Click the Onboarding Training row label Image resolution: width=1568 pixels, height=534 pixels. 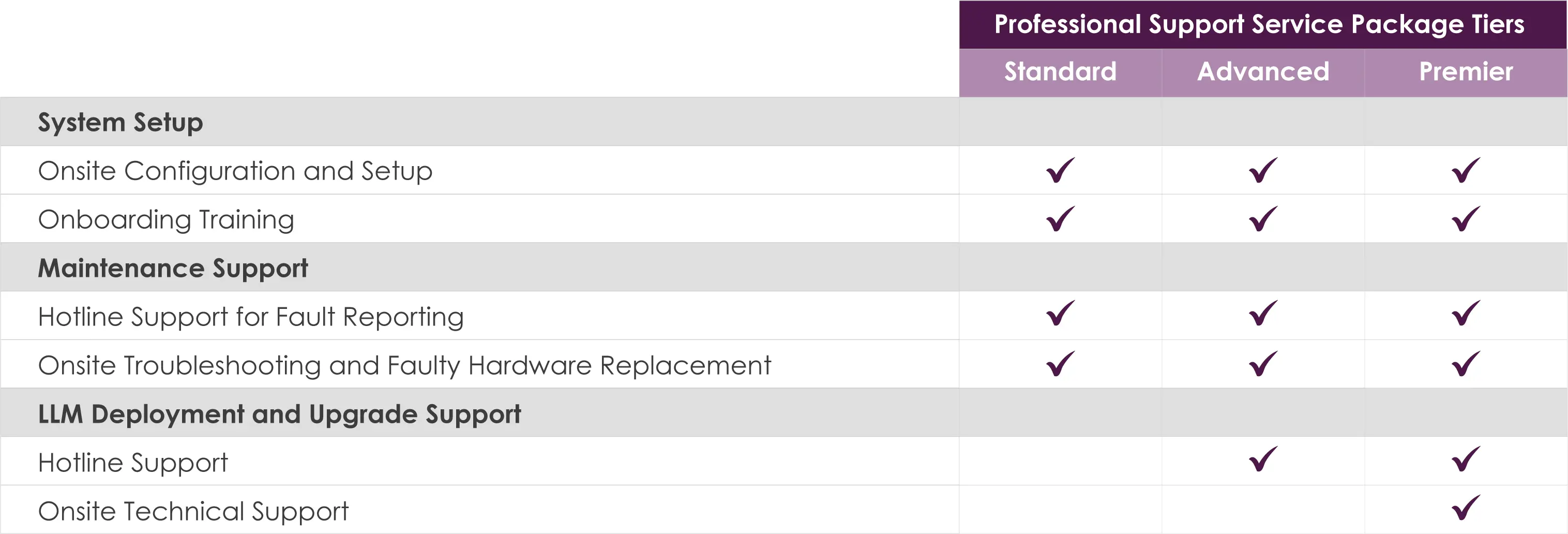pyautogui.click(x=166, y=220)
